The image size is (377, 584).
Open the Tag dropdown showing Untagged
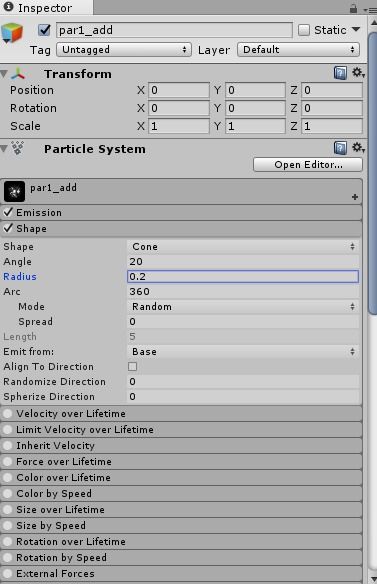click(124, 50)
